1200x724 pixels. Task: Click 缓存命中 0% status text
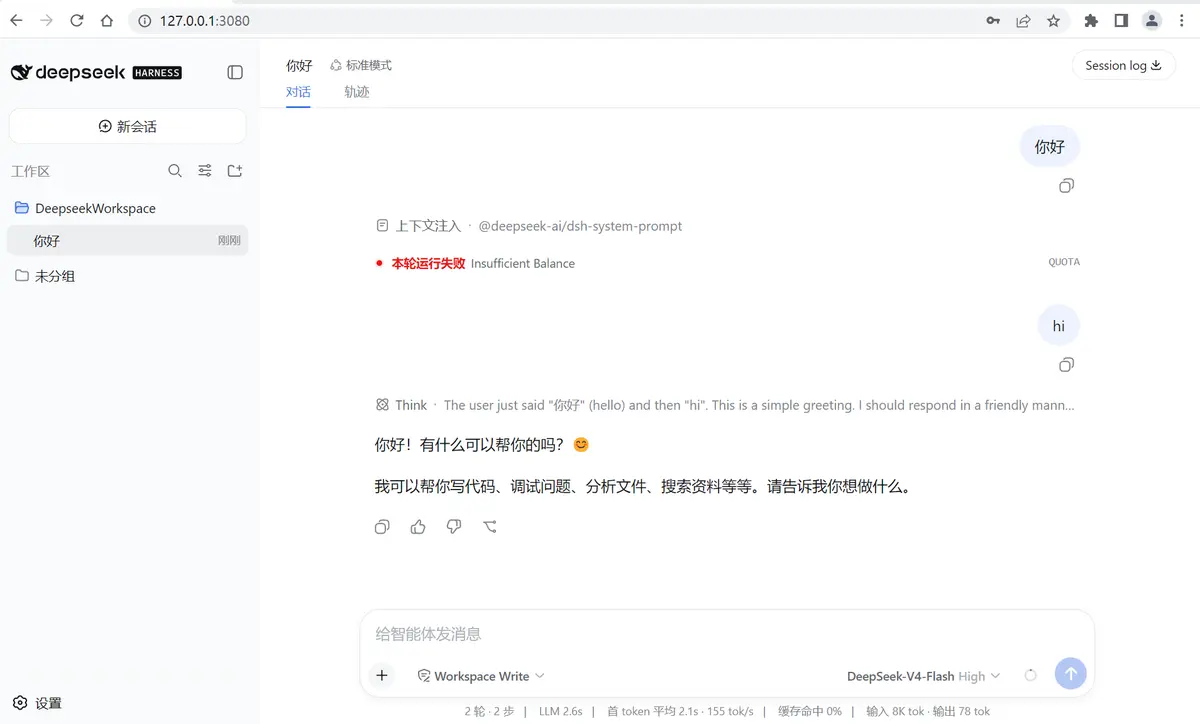[x=810, y=711]
